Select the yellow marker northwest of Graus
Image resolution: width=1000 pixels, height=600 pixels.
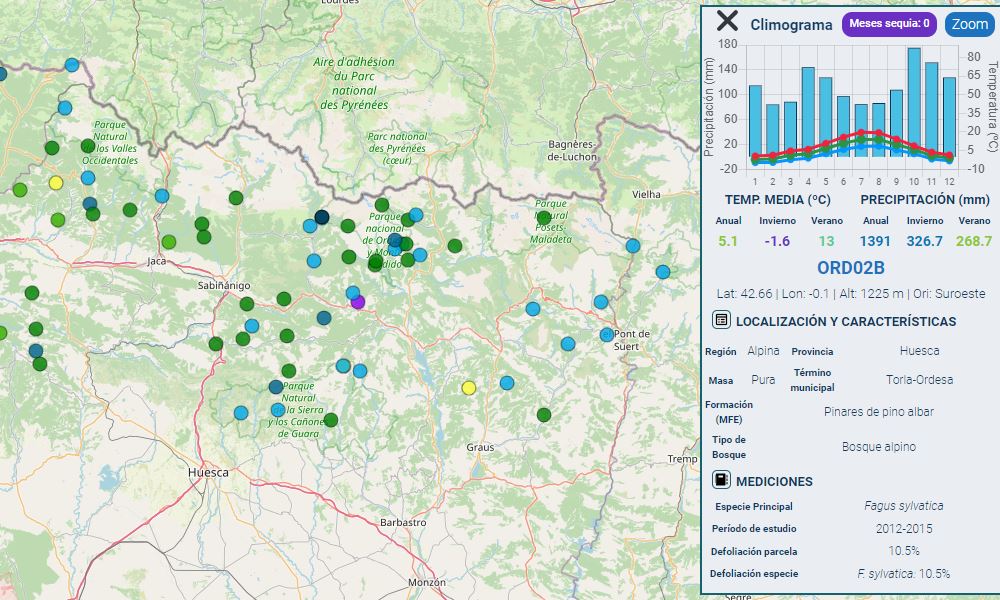[x=469, y=388]
